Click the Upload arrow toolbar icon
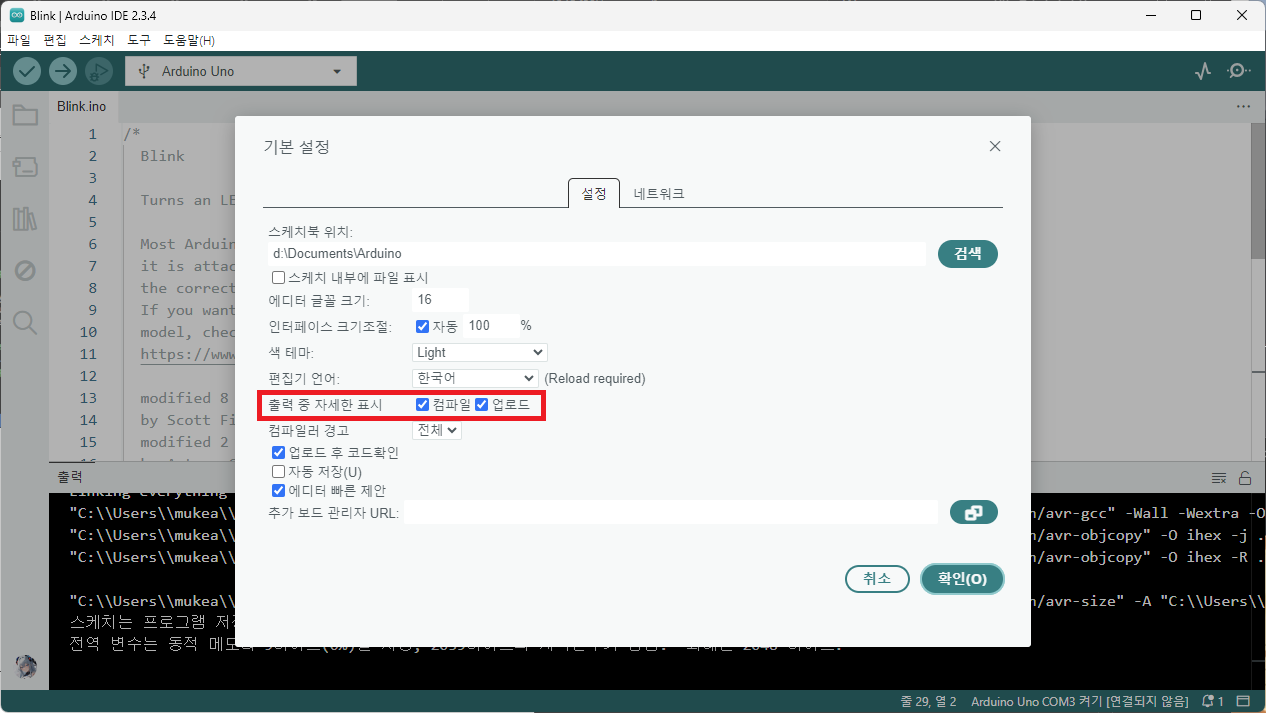This screenshot has width=1266, height=713. click(63, 71)
